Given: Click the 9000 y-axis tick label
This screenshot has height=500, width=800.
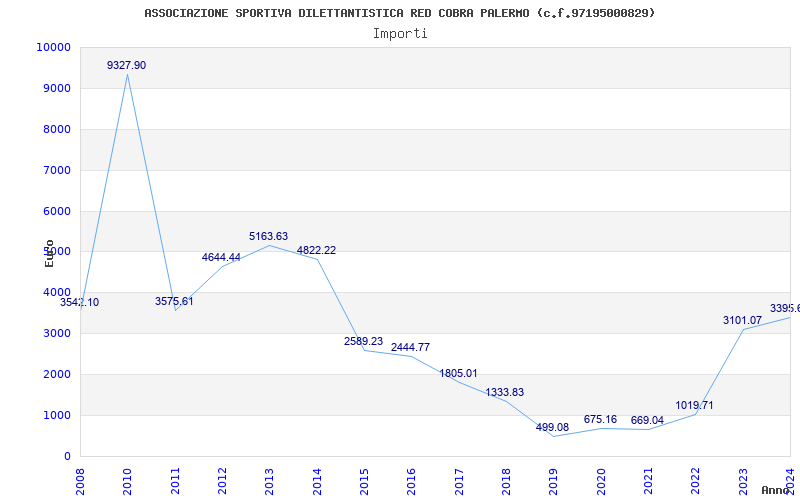Looking at the screenshot, I should 57,88.
